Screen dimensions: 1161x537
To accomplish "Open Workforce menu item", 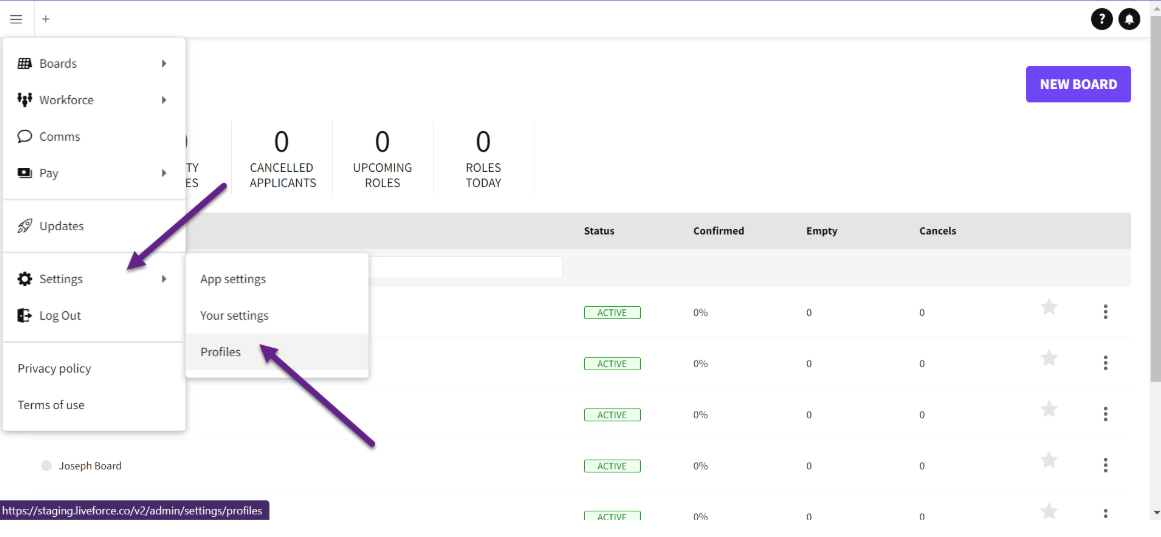I will coord(94,100).
